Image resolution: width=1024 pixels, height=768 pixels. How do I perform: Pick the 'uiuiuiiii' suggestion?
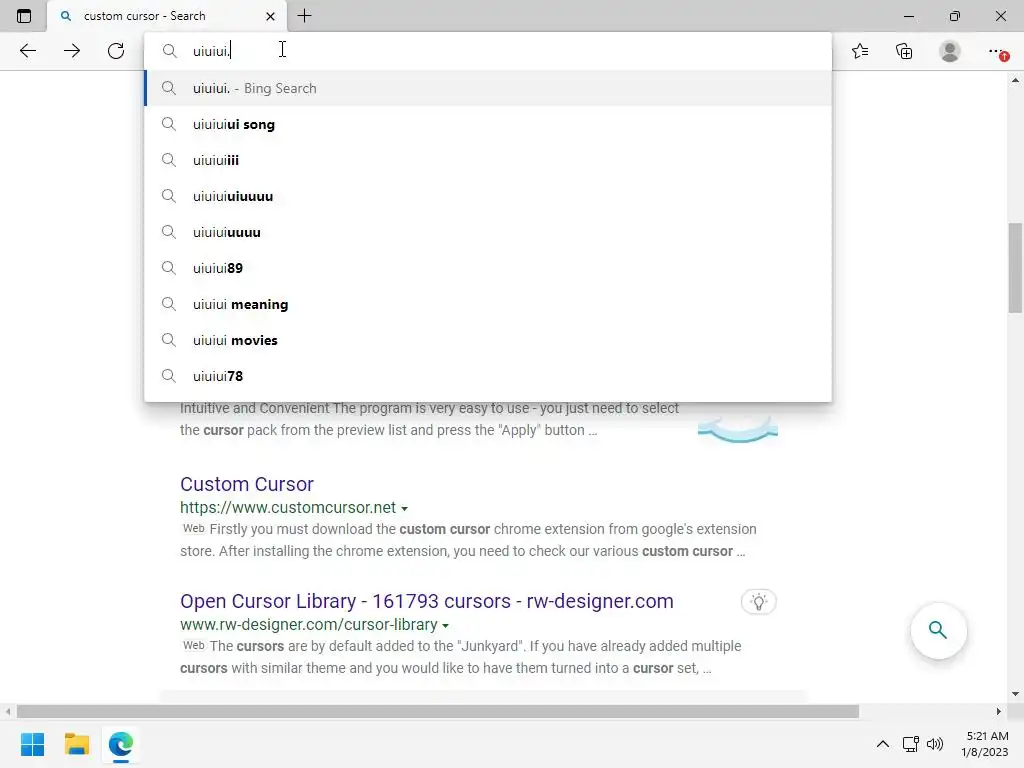coord(488,160)
